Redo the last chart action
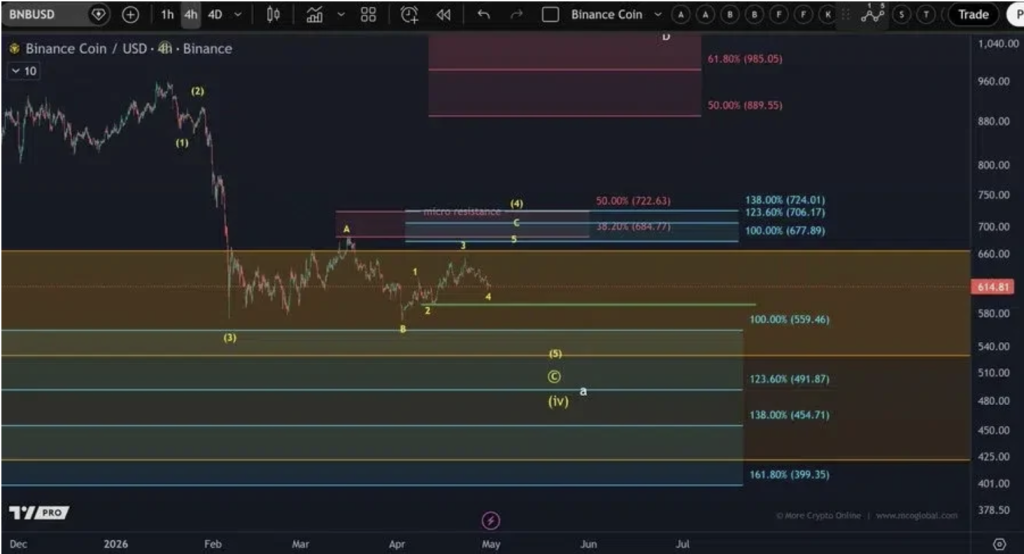This screenshot has width=1024, height=554. 517,14
